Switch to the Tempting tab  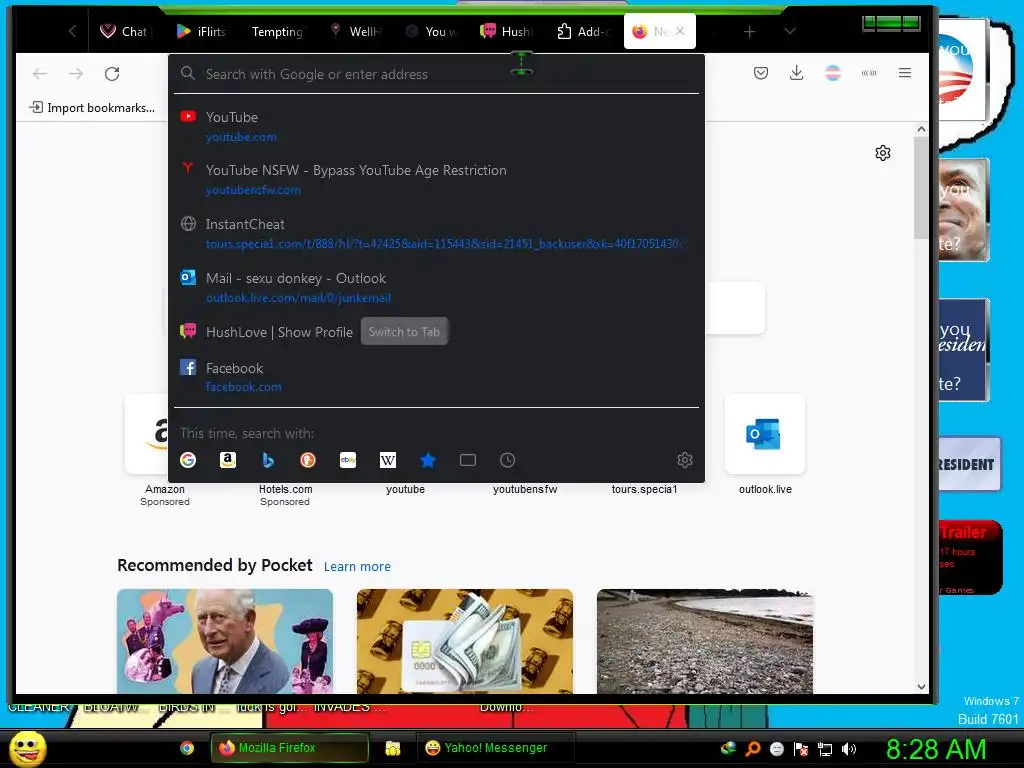[x=277, y=31]
